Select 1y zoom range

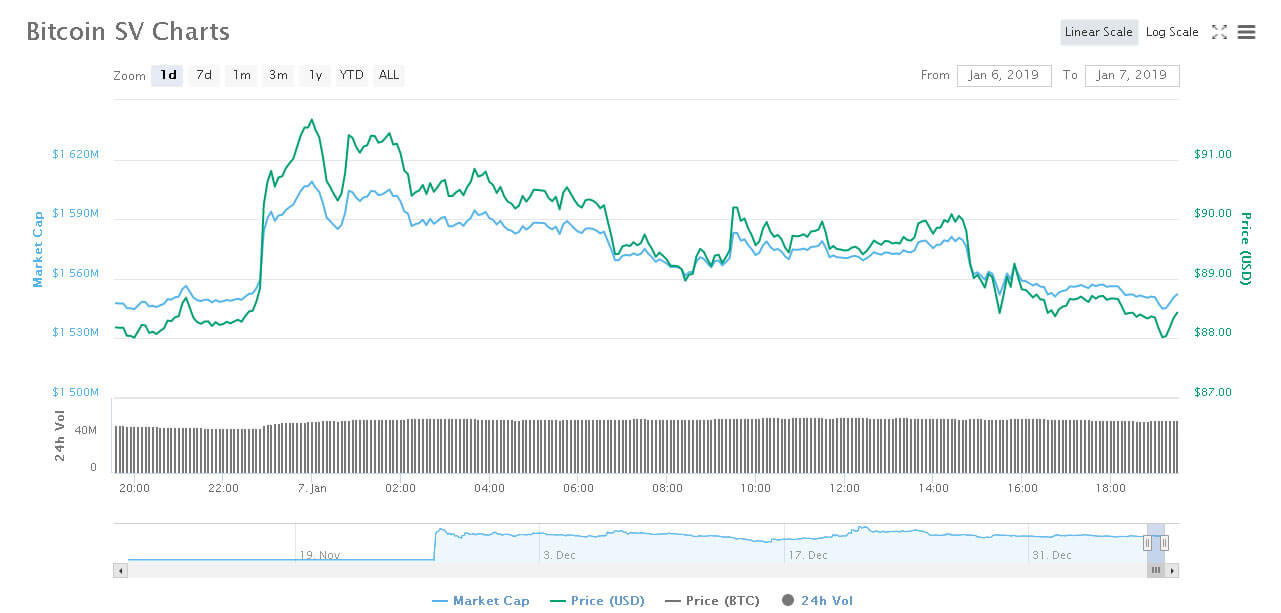(315, 75)
